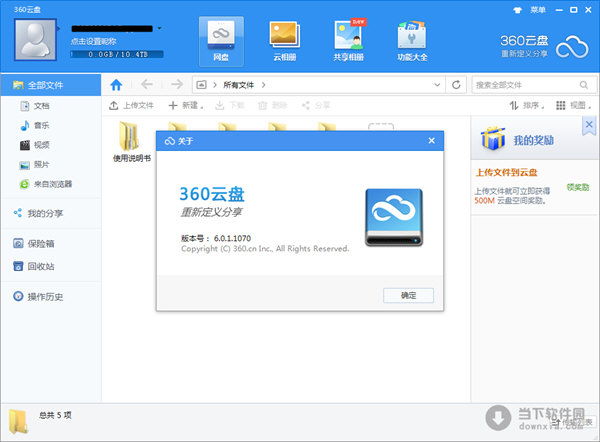Open the 视图 view mode dropdown
Image resolution: width=600 pixels, height=442 pixels.
click(574, 105)
